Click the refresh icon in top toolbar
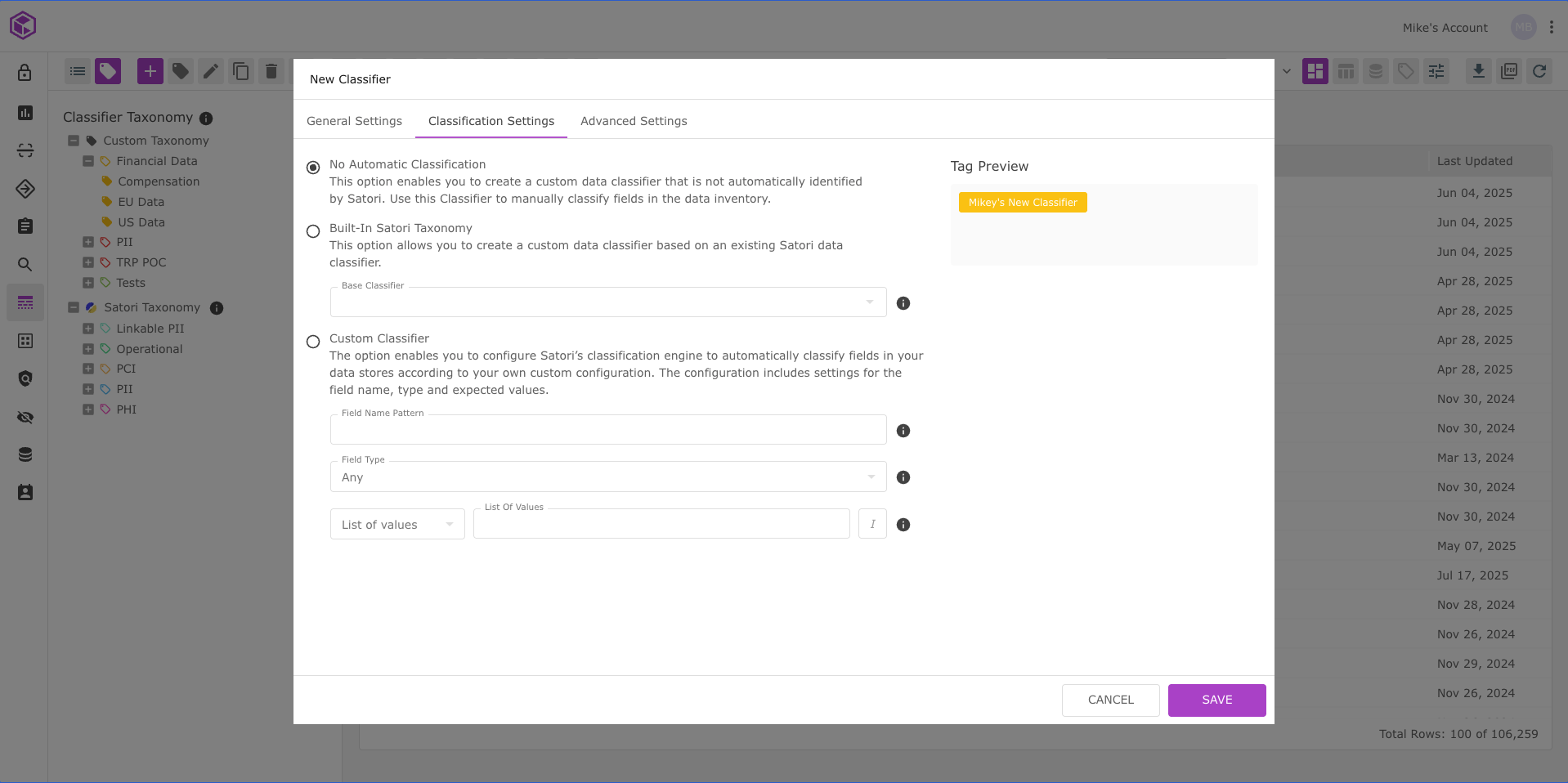 (1539, 72)
